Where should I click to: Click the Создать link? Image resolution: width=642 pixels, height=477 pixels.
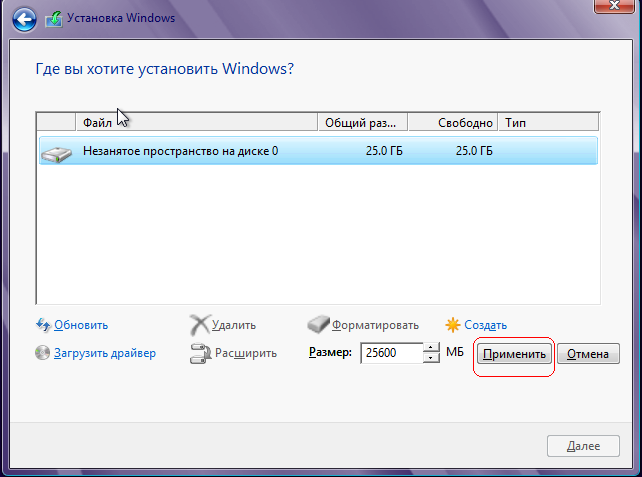(485, 325)
